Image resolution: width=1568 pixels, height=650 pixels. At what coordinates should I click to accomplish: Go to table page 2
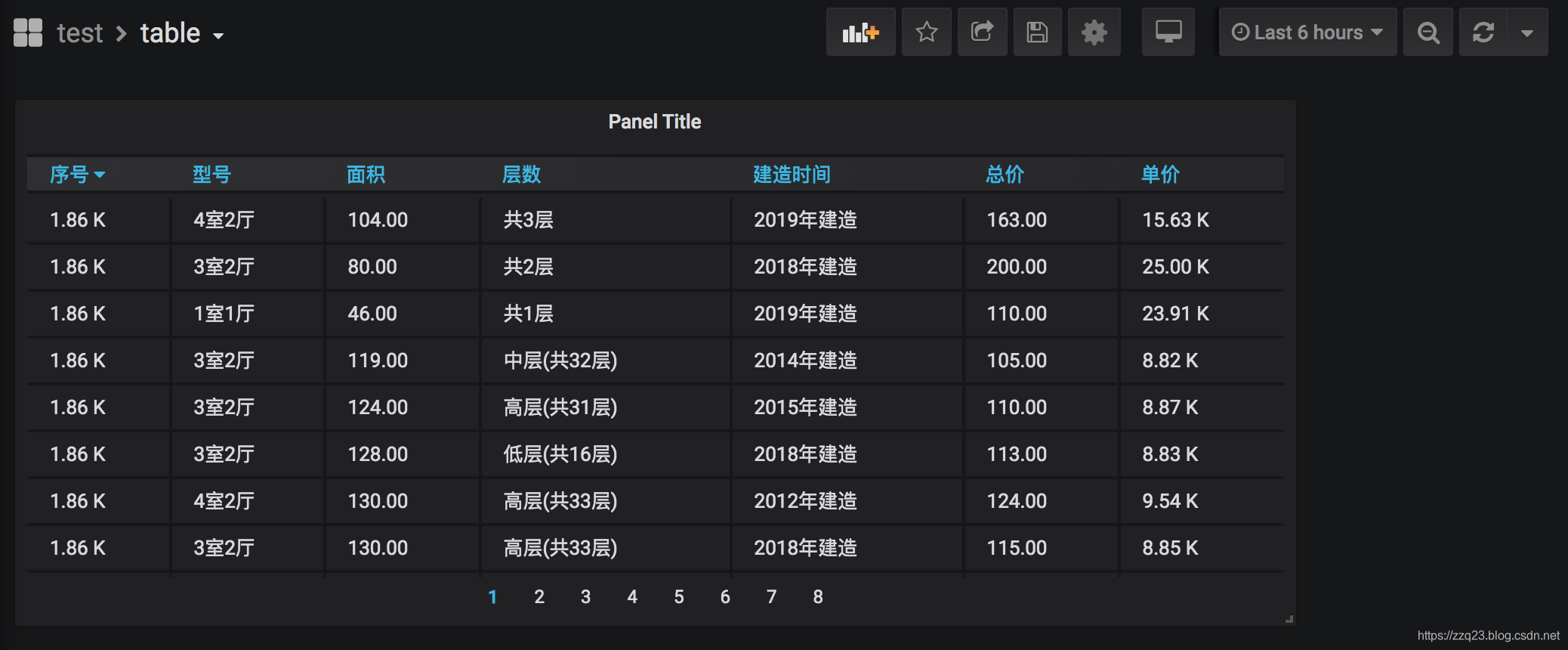coord(539,597)
